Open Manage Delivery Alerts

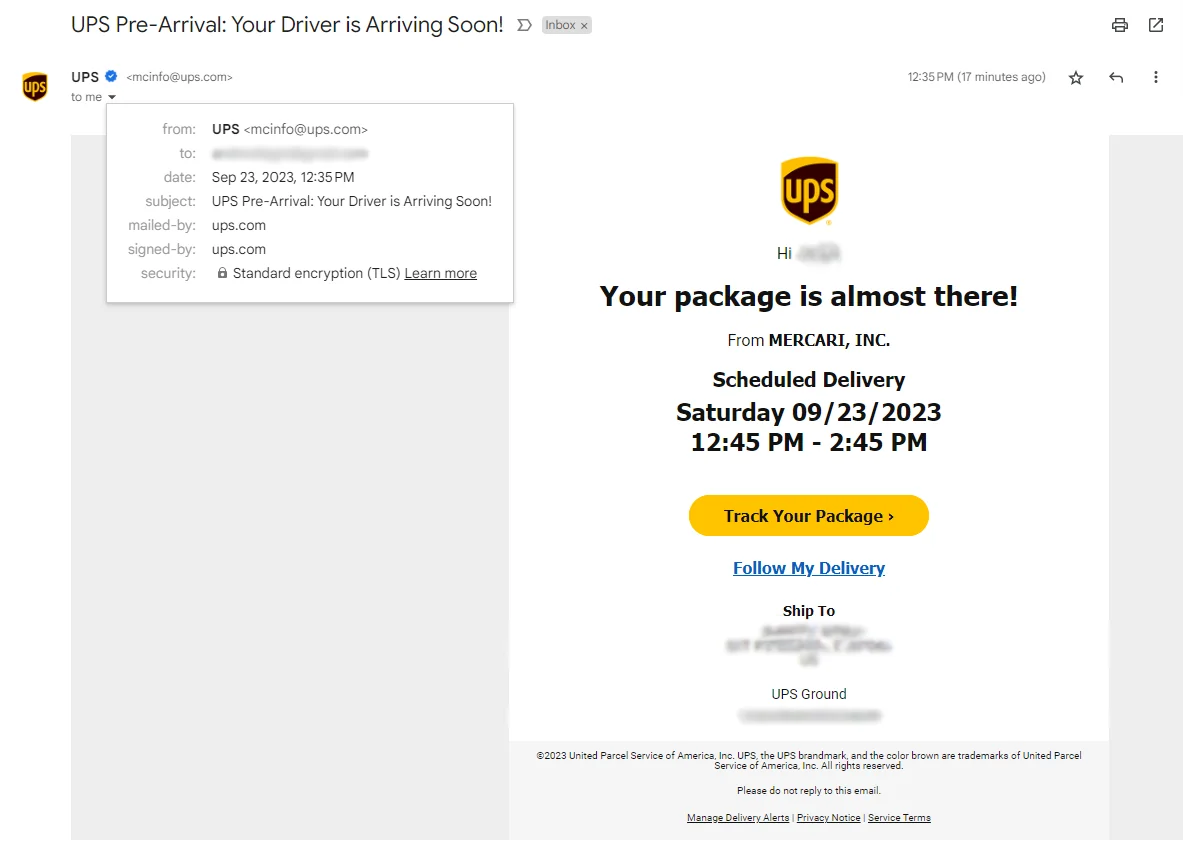coord(737,817)
